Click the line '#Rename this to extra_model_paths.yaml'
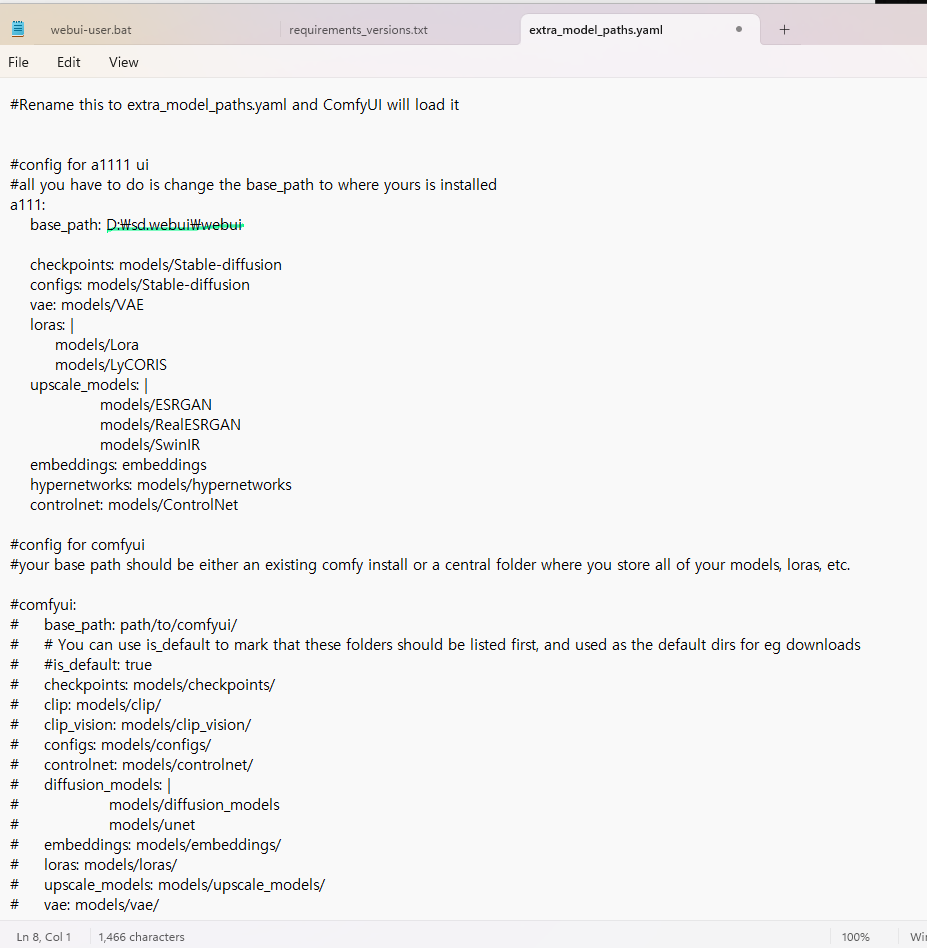This screenshot has height=948, width=927. [235, 105]
